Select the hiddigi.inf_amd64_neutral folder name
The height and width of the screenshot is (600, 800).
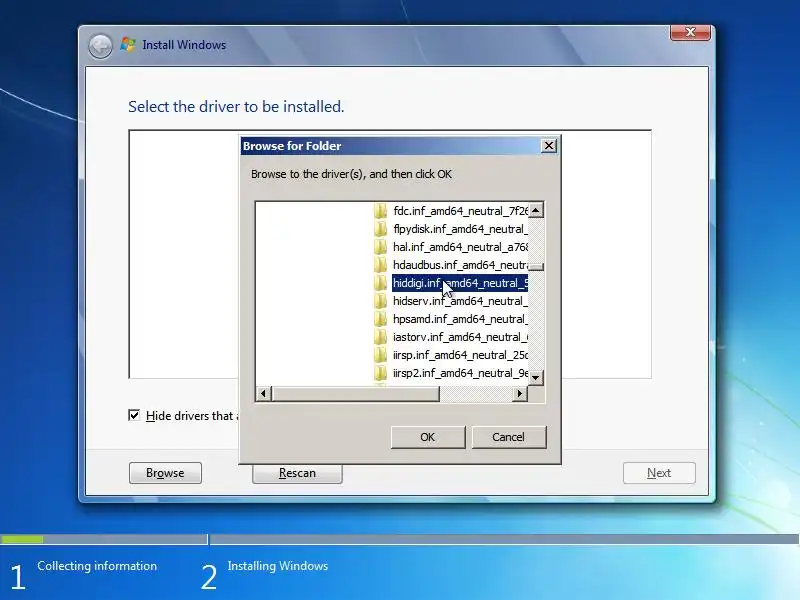pos(460,283)
